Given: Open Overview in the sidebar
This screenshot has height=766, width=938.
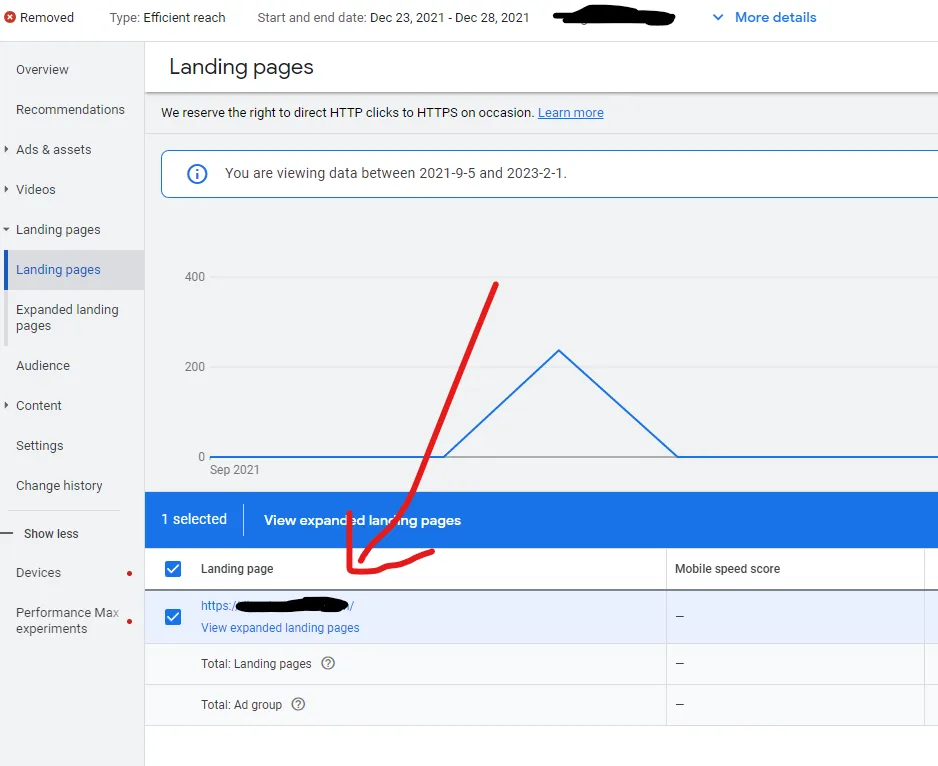Looking at the screenshot, I should point(42,70).
